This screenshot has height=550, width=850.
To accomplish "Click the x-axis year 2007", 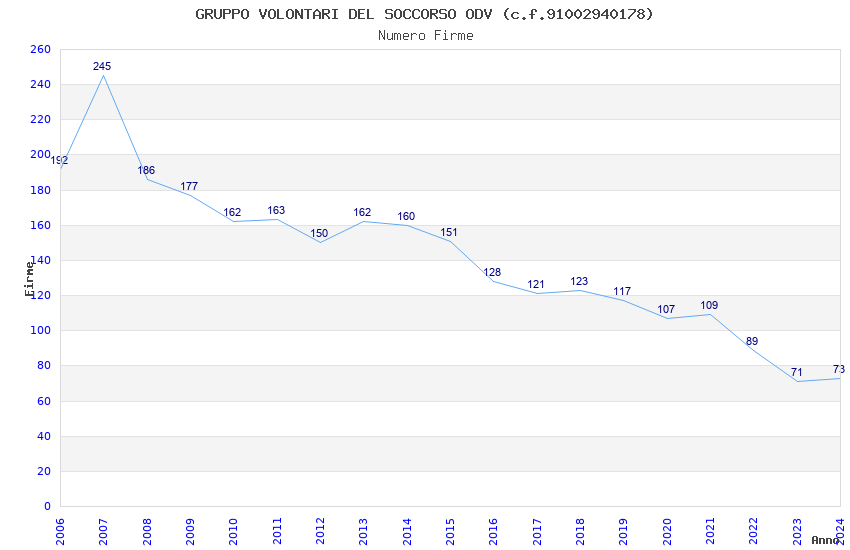I will coord(104,532).
